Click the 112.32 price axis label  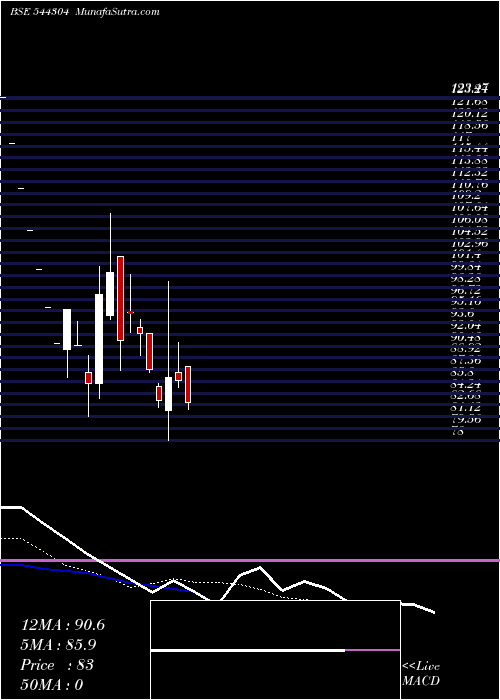coord(469,173)
